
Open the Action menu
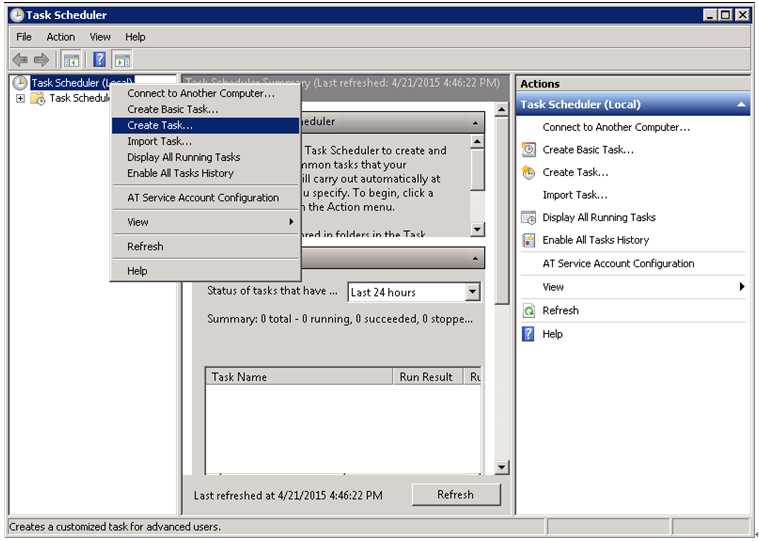coord(61,37)
